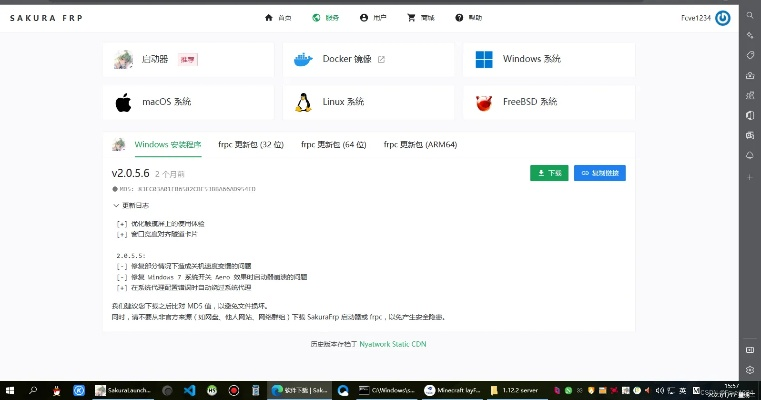Open Visual Studio Code from taskbar
Screen dimensions: 761x400
(189, 390)
